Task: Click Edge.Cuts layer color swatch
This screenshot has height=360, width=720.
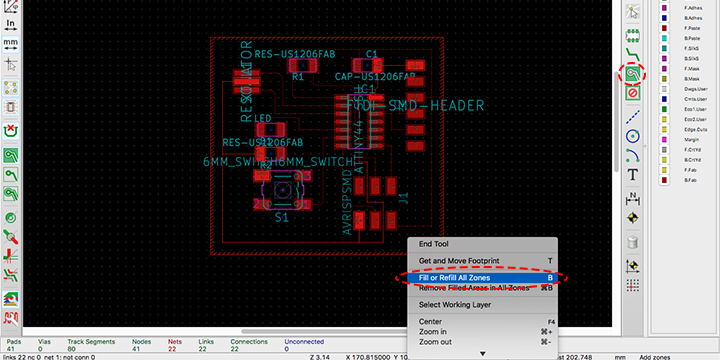Action: click(664, 129)
